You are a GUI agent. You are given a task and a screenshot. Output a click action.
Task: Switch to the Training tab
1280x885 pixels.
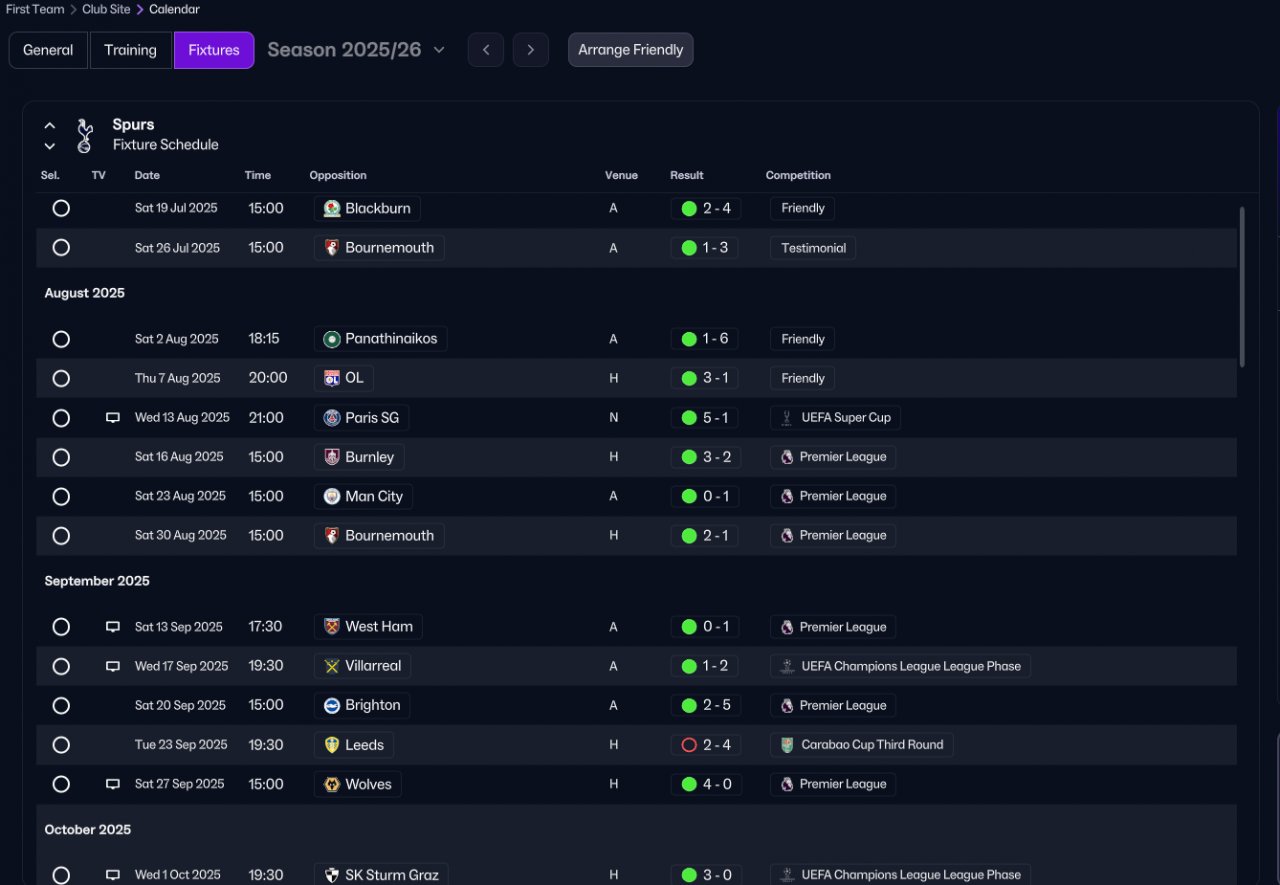coord(130,50)
